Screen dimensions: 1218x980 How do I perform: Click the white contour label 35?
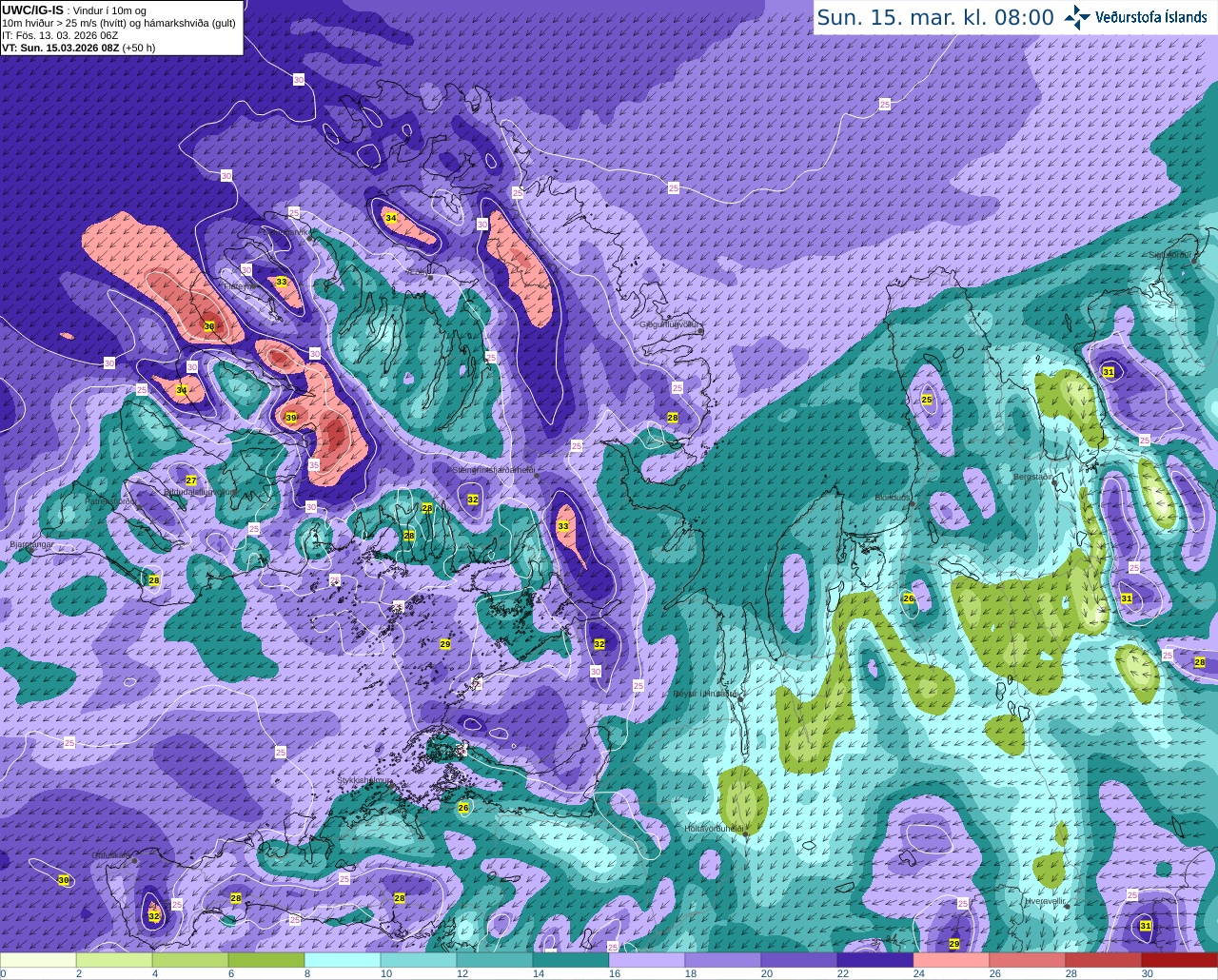pos(314,465)
